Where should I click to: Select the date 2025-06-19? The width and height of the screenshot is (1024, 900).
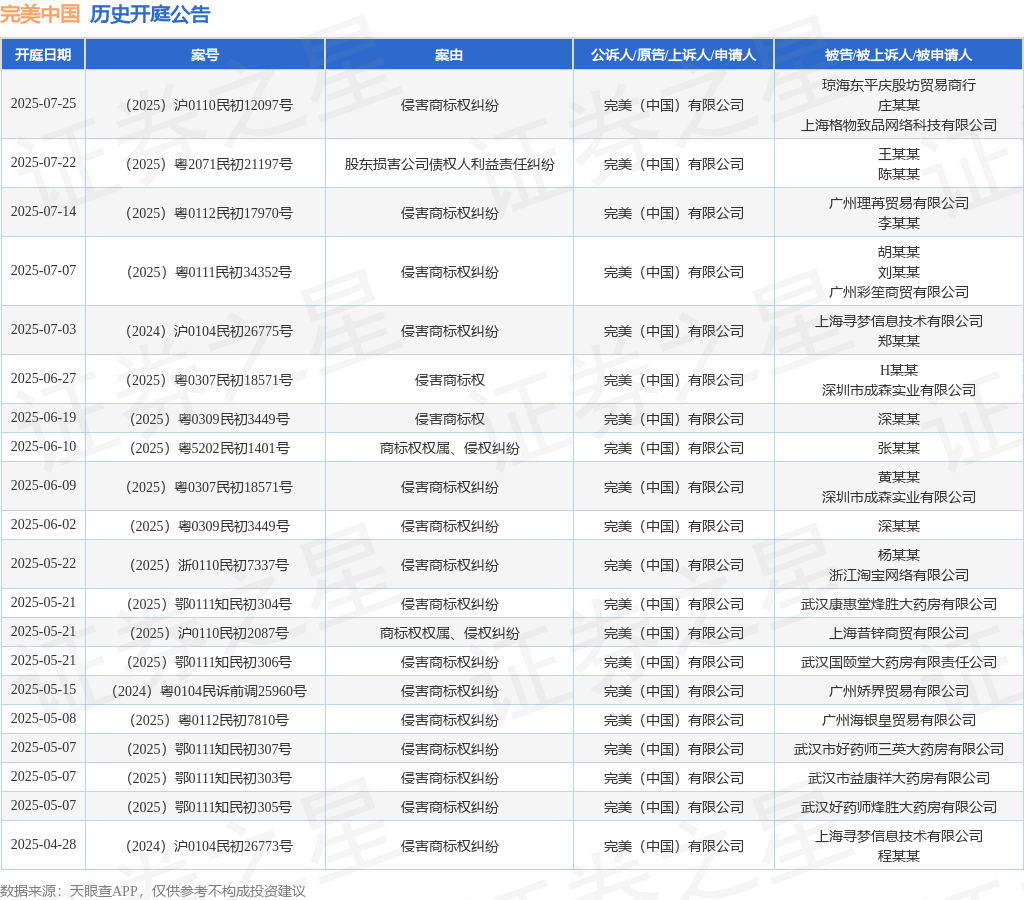43,417
